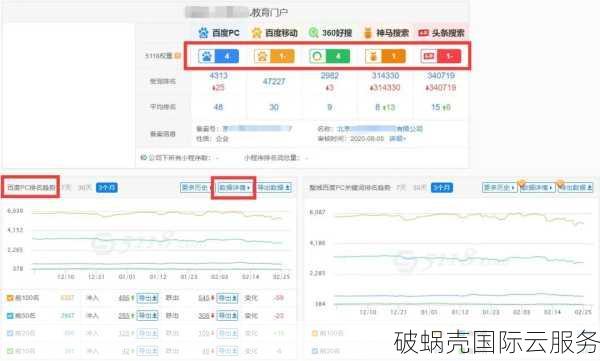Export 异出 keywords for 前20名 row
The width and height of the screenshot is (600, 361).
tap(227, 333)
